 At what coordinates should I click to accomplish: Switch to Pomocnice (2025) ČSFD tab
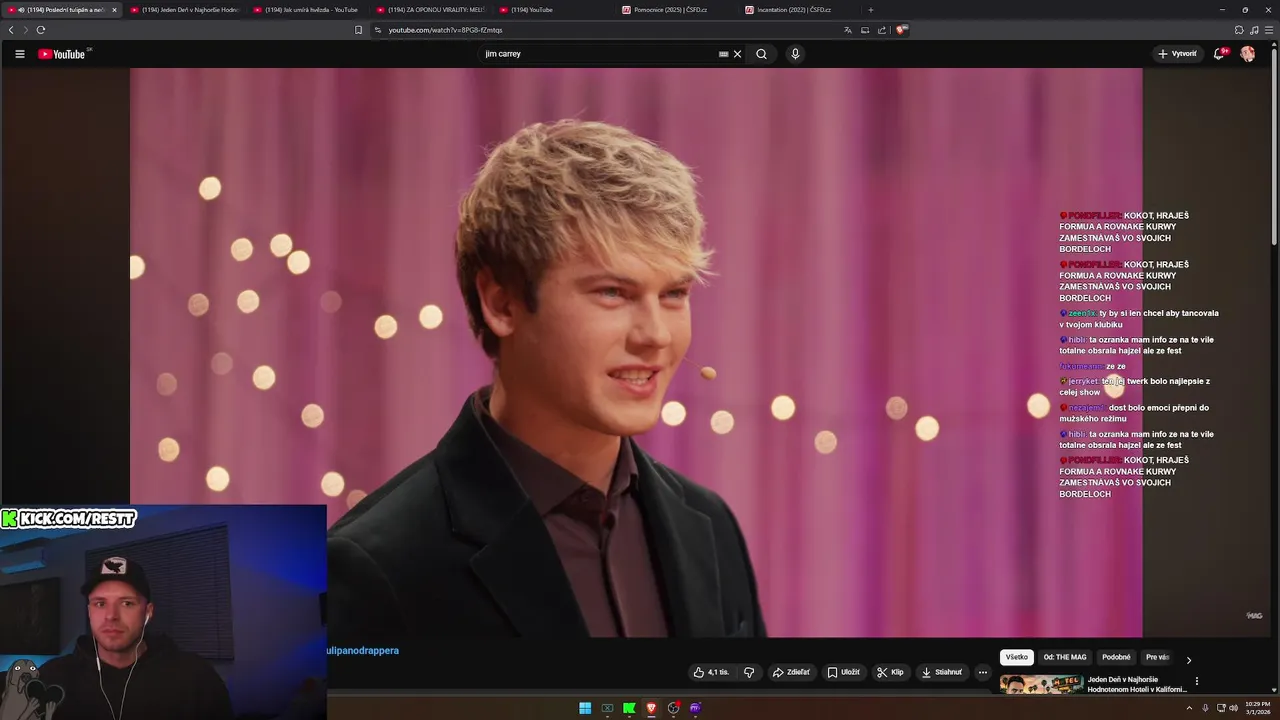[x=676, y=10]
